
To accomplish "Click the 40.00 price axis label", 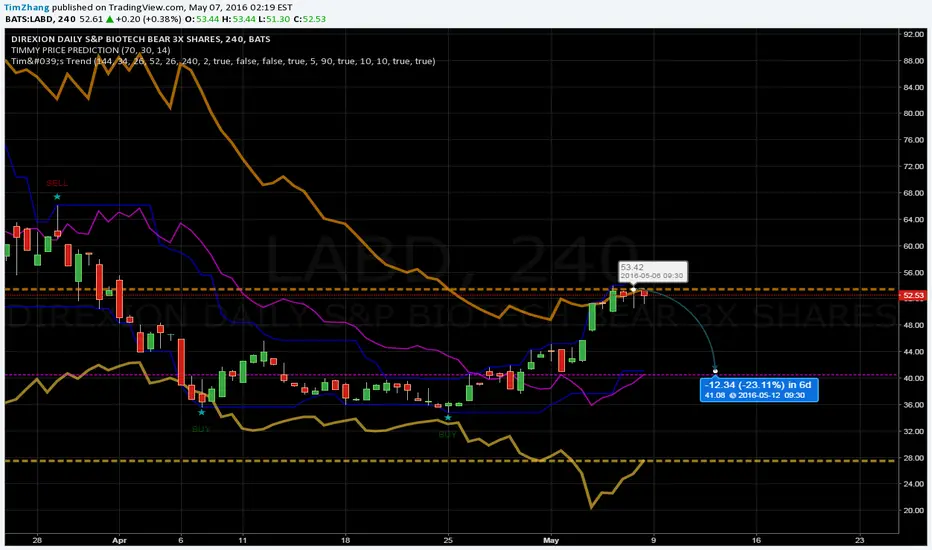I will [x=914, y=378].
